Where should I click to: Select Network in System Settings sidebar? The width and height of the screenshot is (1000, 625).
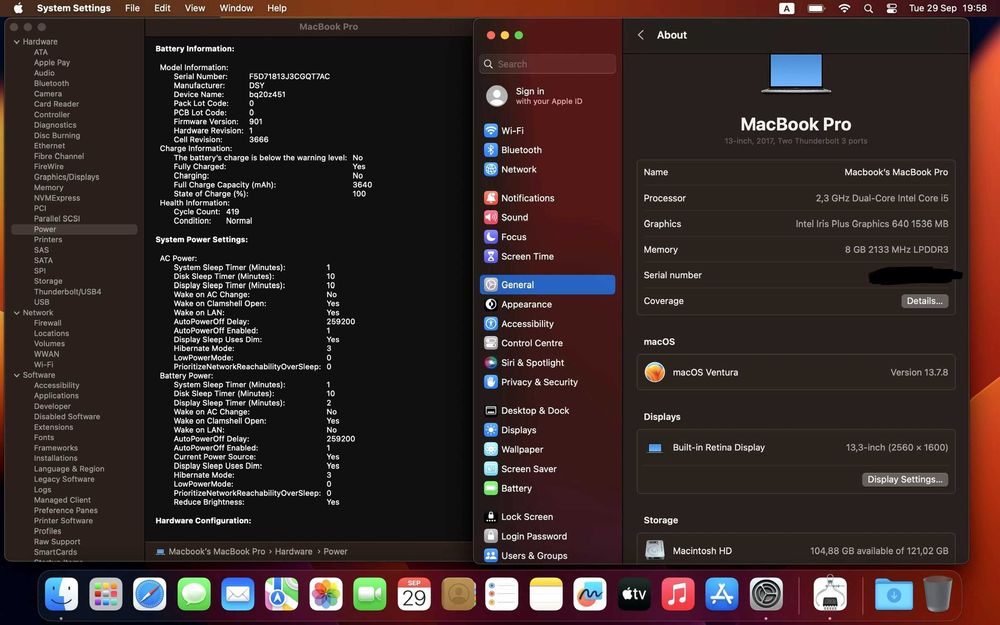[547, 170]
